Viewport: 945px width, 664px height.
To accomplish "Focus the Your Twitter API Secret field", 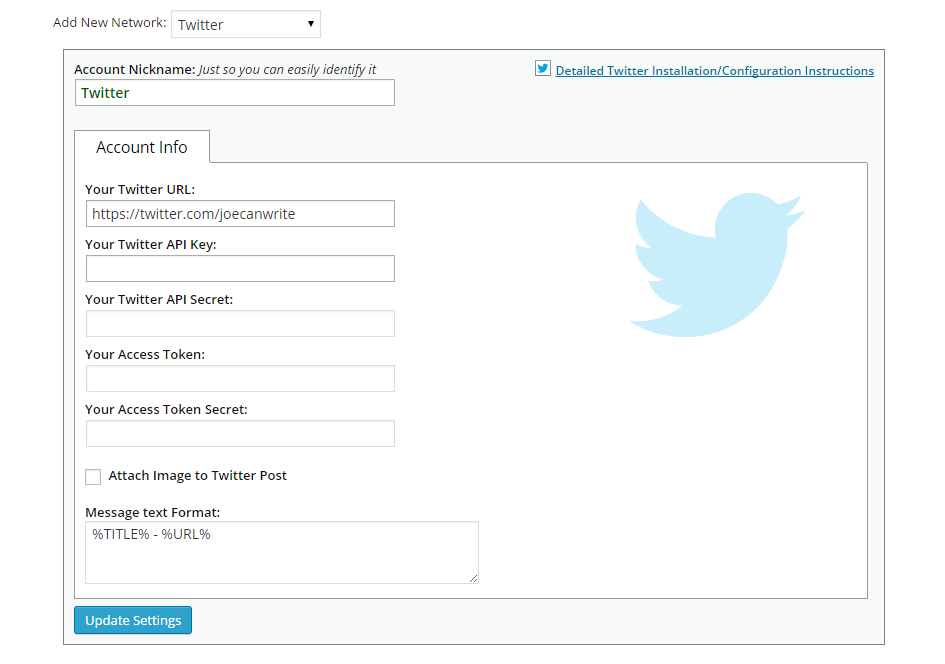I will pyautogui.click(x=240, y=324).
